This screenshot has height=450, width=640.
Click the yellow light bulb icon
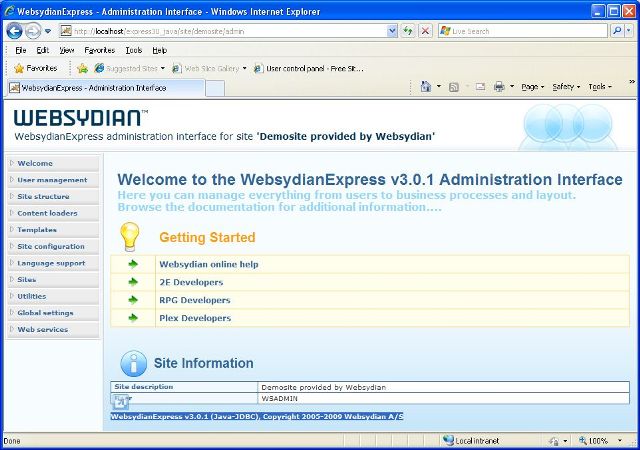(x=130, y=236)
